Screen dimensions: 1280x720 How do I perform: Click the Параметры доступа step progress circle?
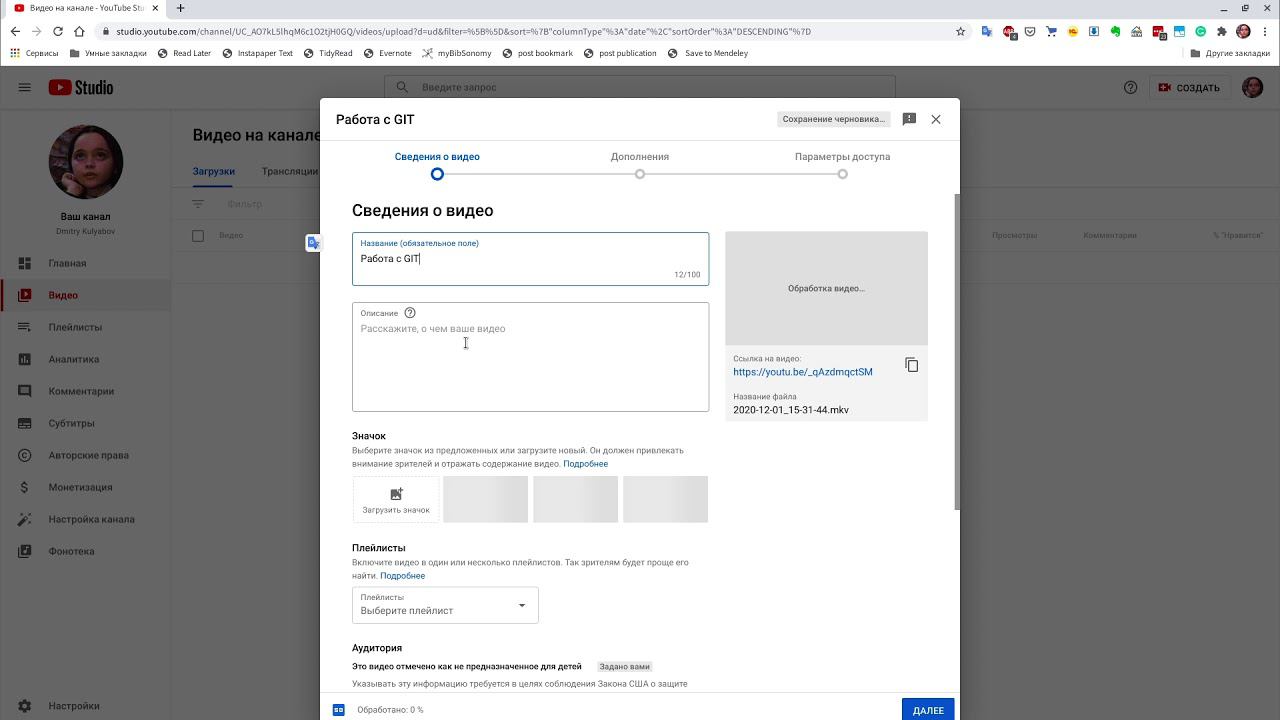click(x=843, y=174)
